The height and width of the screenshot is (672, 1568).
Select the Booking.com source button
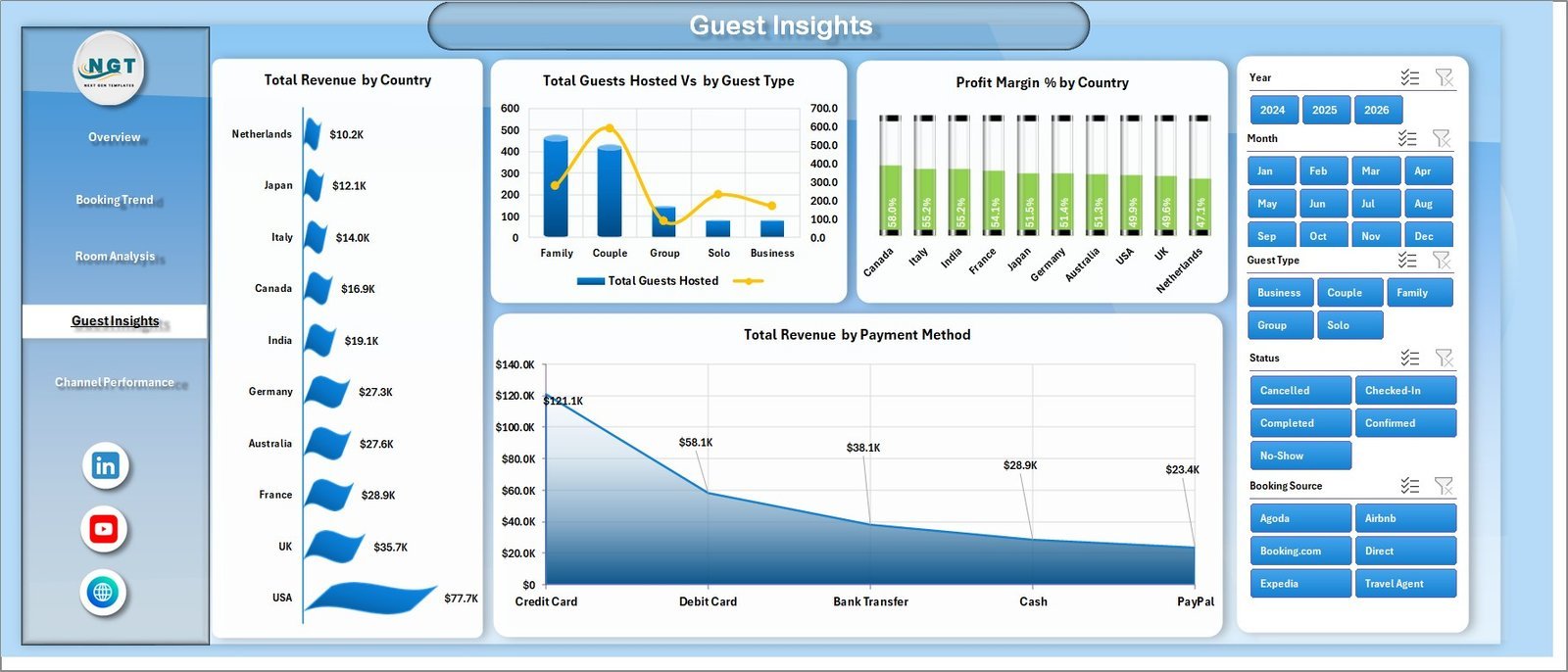[1299, 552]
